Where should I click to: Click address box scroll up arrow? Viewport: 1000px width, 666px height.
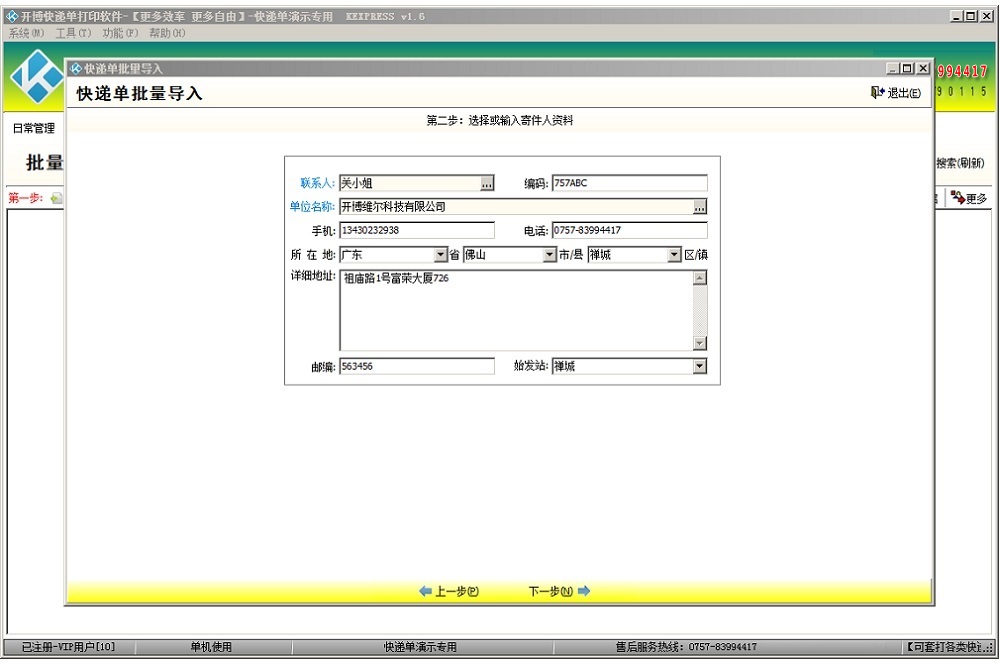(700, 278)
